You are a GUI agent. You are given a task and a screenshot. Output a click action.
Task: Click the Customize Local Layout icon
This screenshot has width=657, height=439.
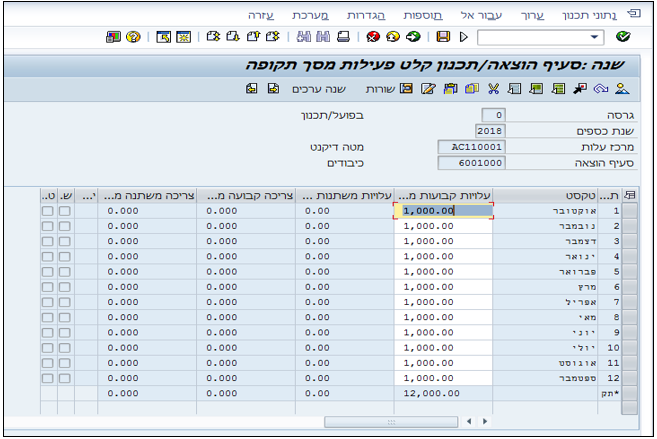(x=113, y=37)
